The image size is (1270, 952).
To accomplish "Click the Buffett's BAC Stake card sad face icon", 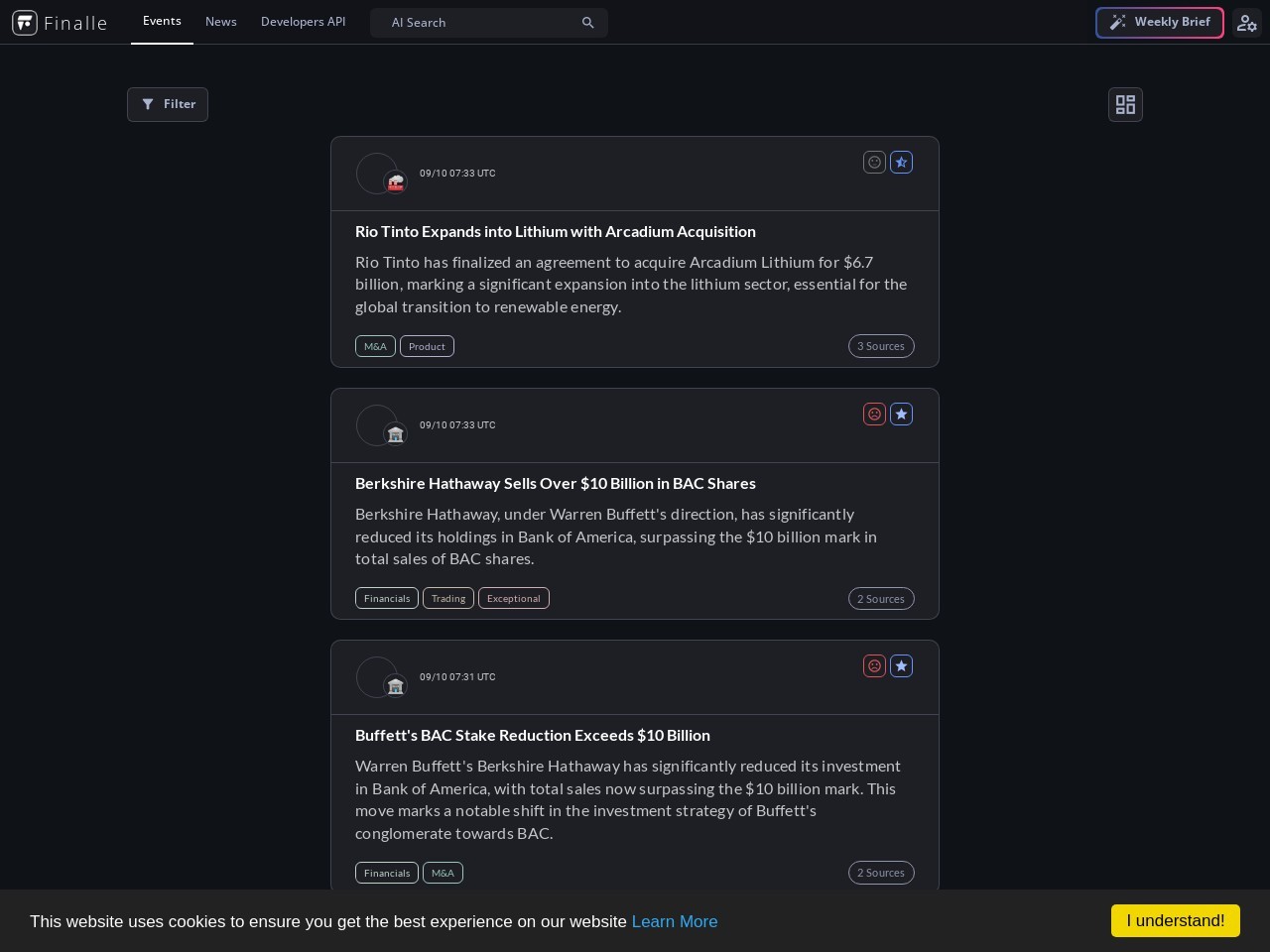I will click(874, 666).
